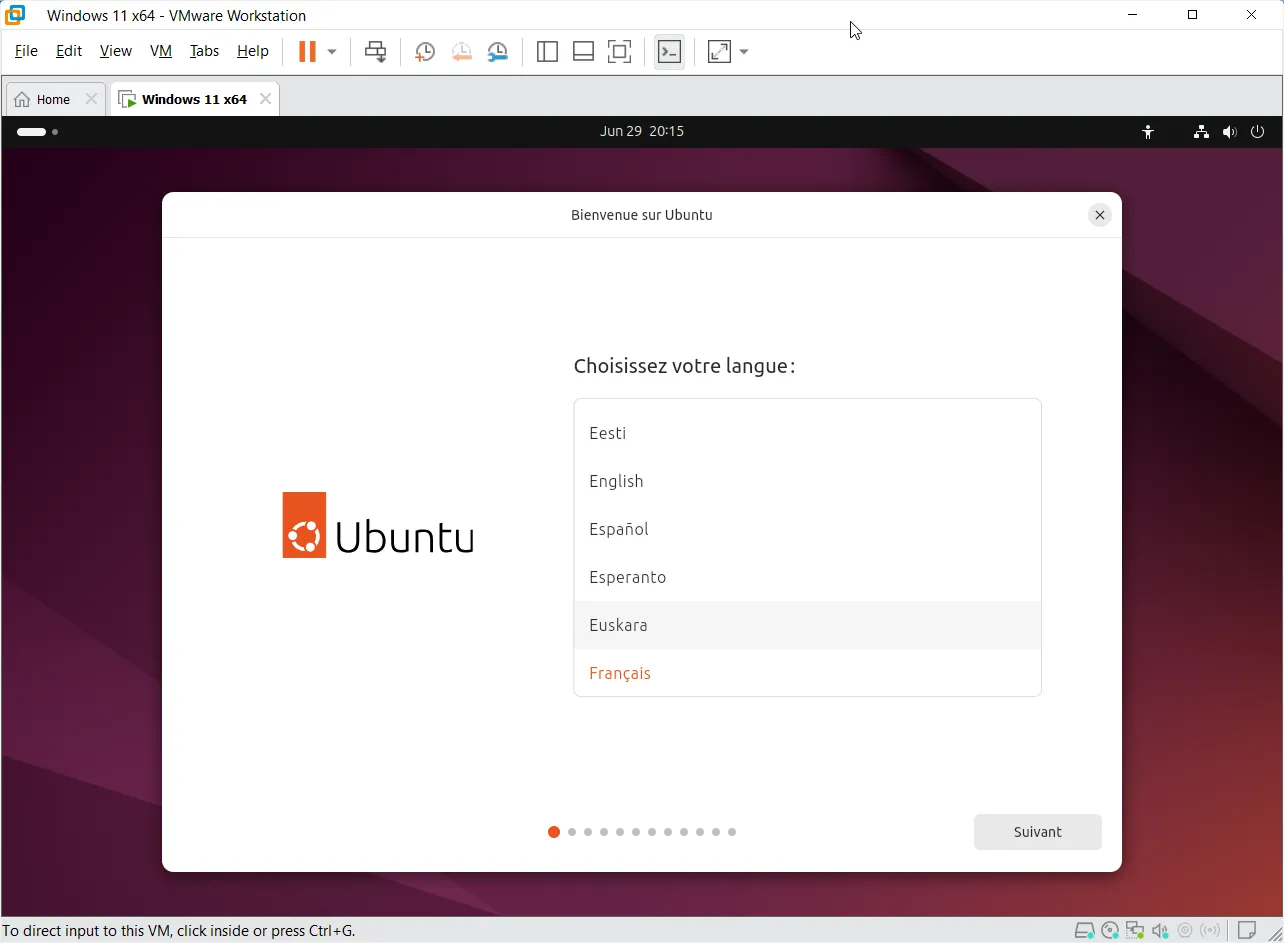This screenshot has height=943, width=1284.
Task: Open the File menu
Action: tap(26, 51)
